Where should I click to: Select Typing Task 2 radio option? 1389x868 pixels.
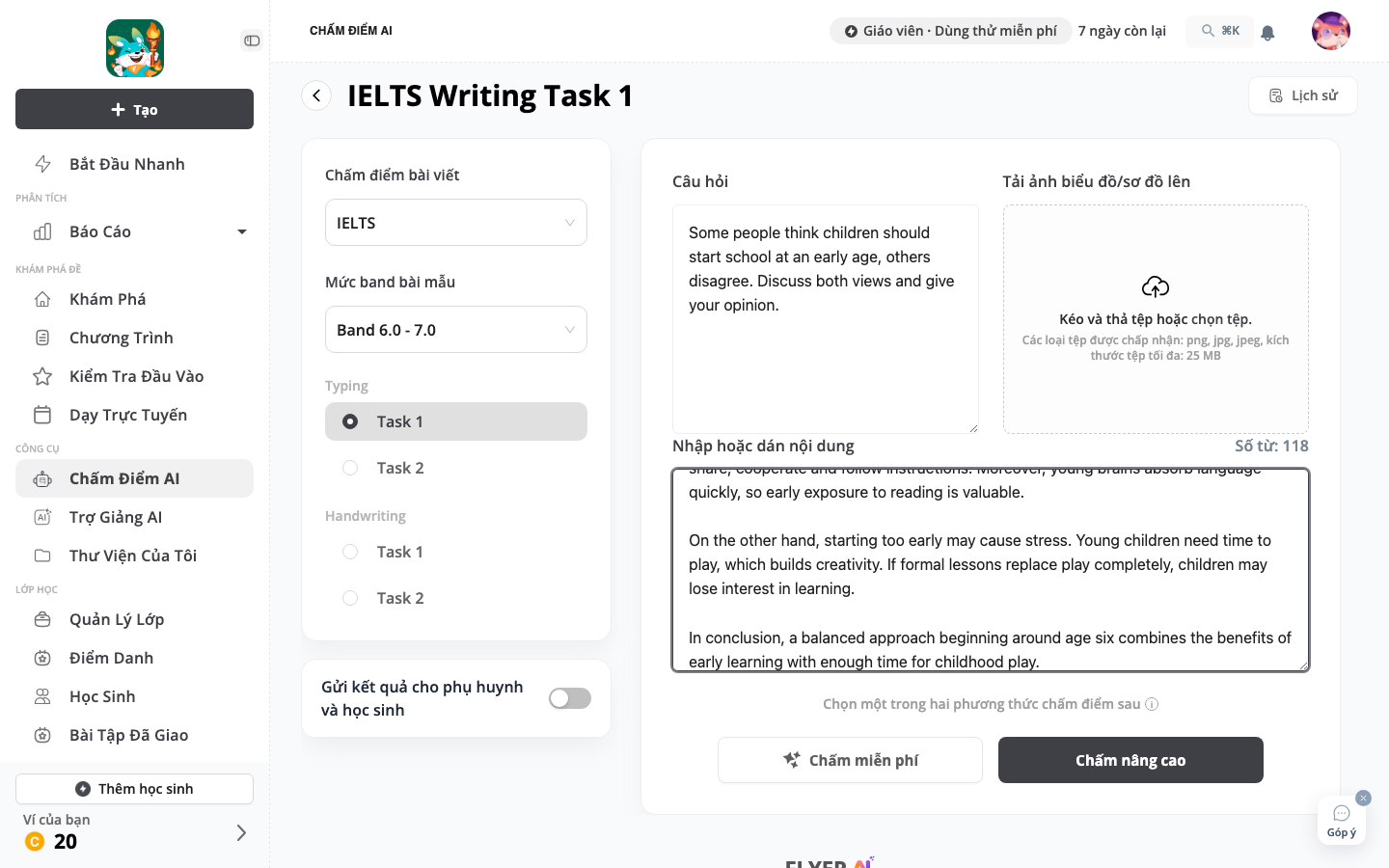[x=350, y=468]
